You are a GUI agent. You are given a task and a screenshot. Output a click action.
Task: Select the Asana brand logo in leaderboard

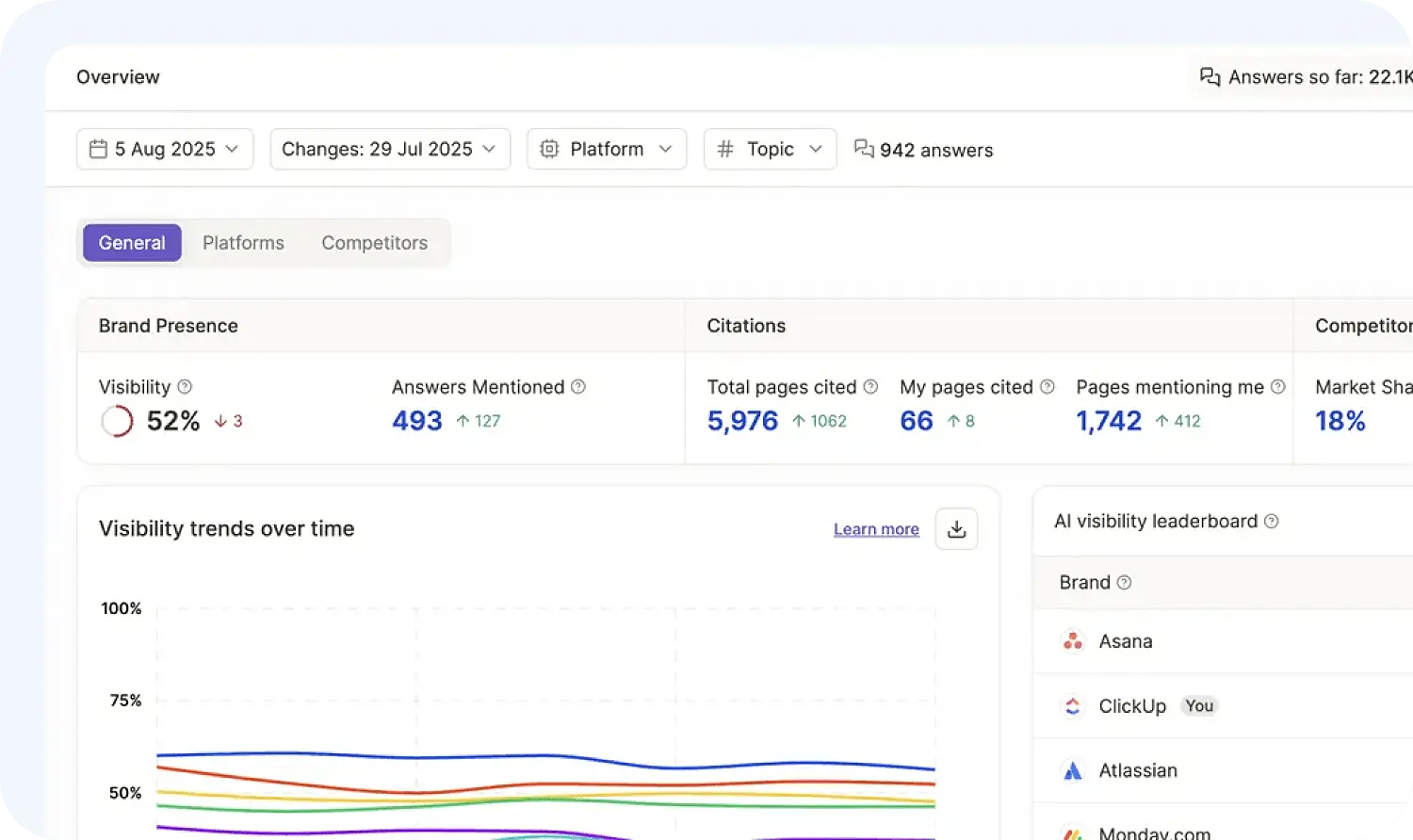1072,640
